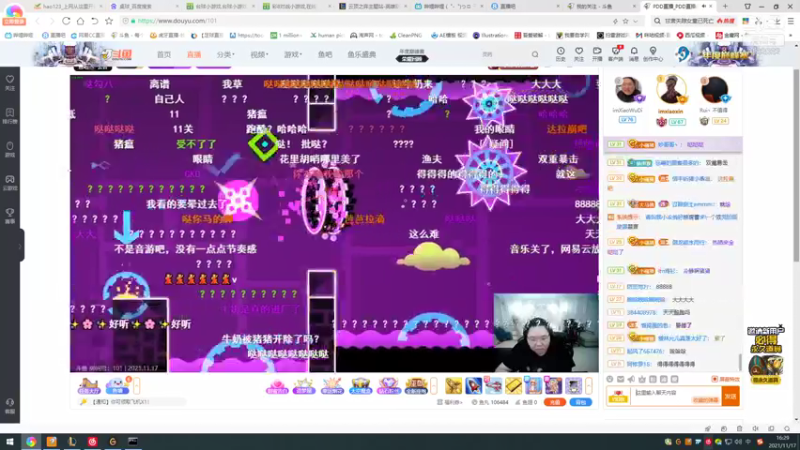
Task: Click the Douyu logo
Action: tap(116, 54)
